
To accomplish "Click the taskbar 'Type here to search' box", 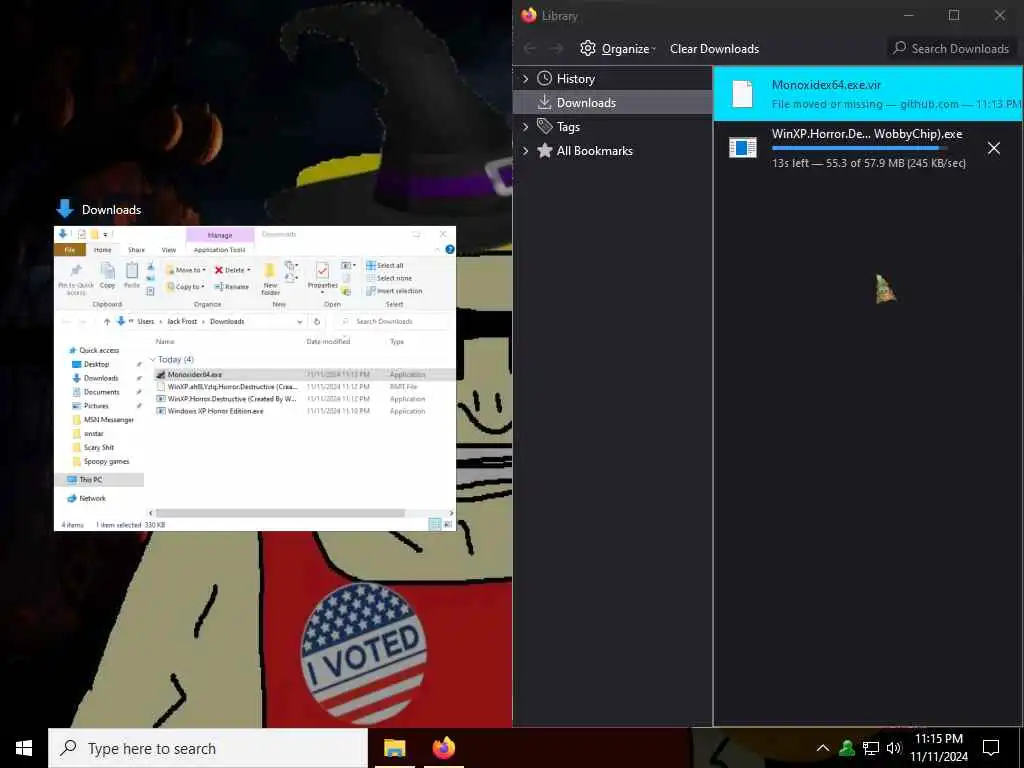I will [x=208, y=748].
